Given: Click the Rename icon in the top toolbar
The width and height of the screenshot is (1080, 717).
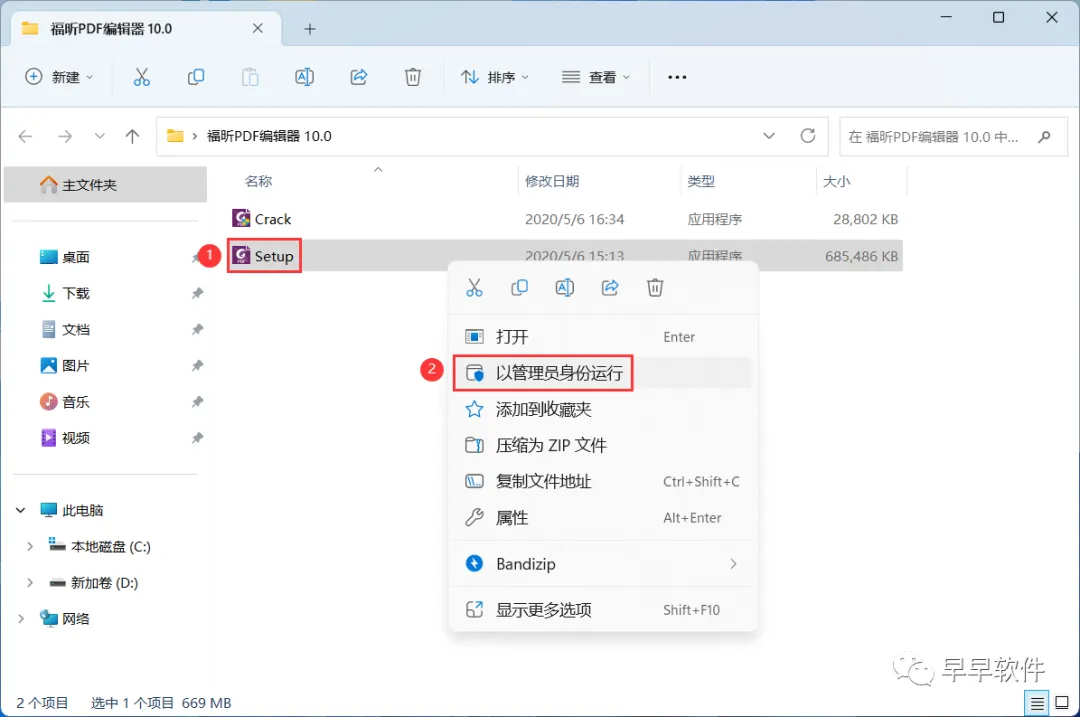Looking at the screenshot, I should (x=304, y=77).
